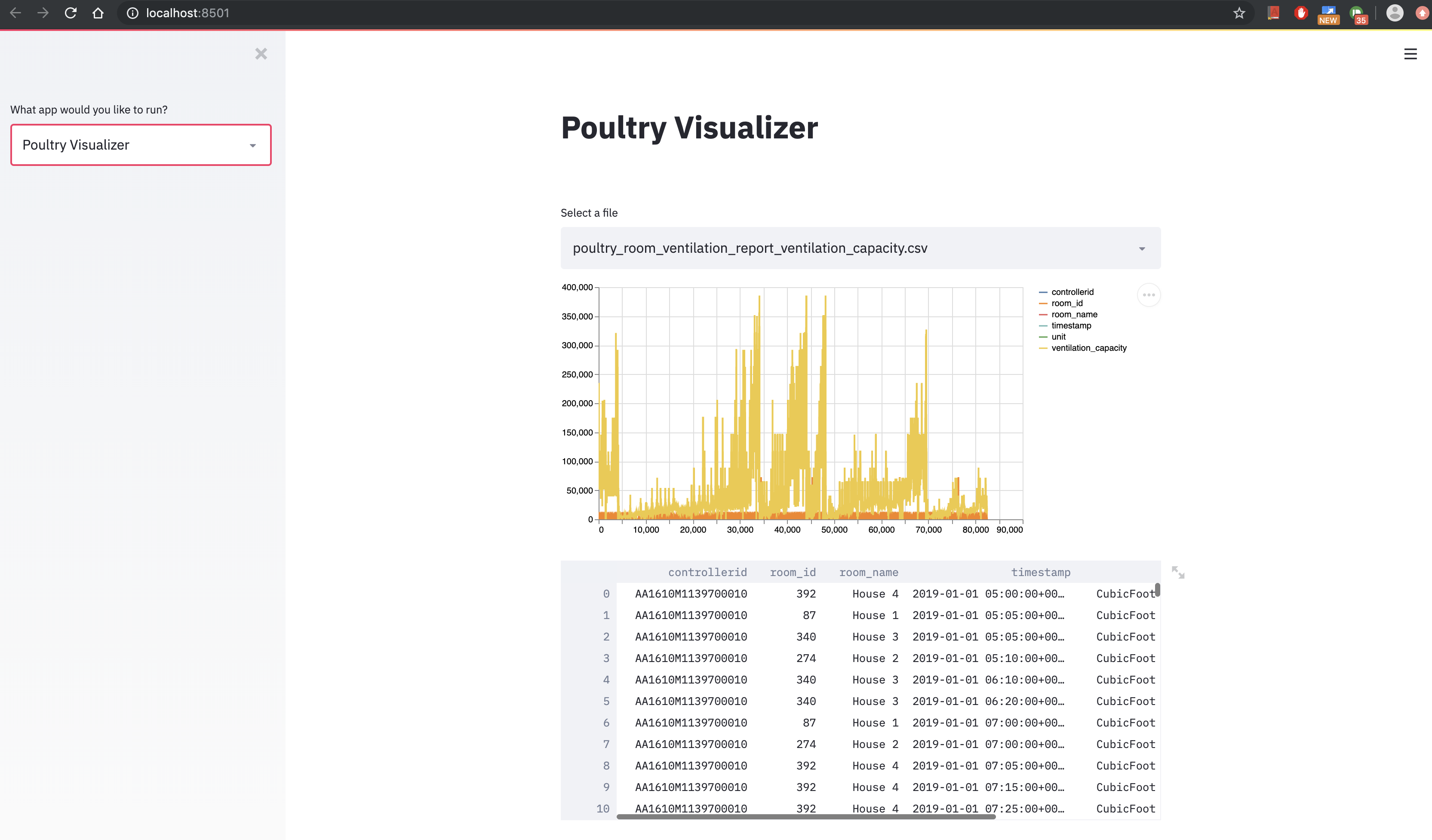
Task: Click the browser home icon
Action: [98, 13]
